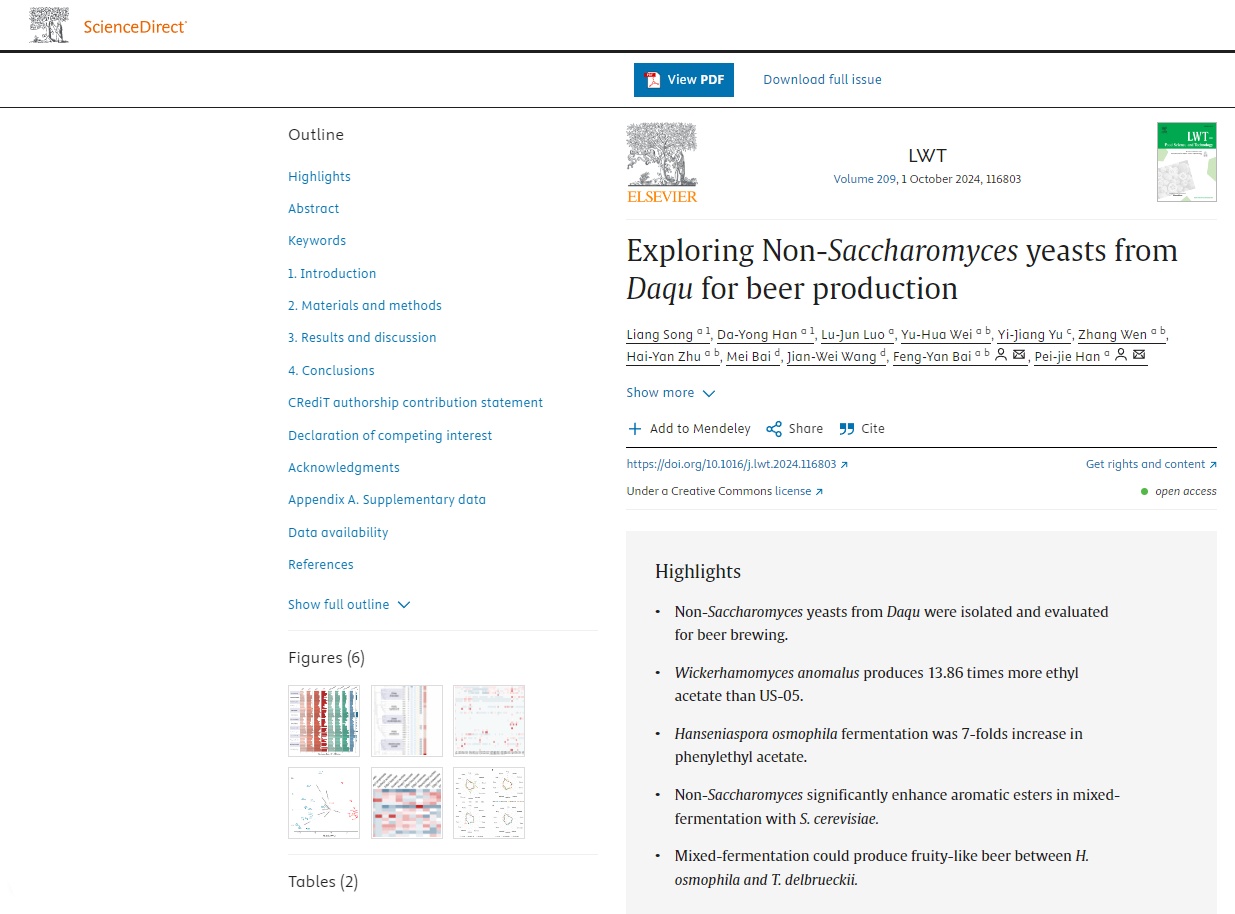This screenshot has height=914, width=1235.
Task: Click the person icon next to Pei-jie Han
Action: tap(1121, 356)
